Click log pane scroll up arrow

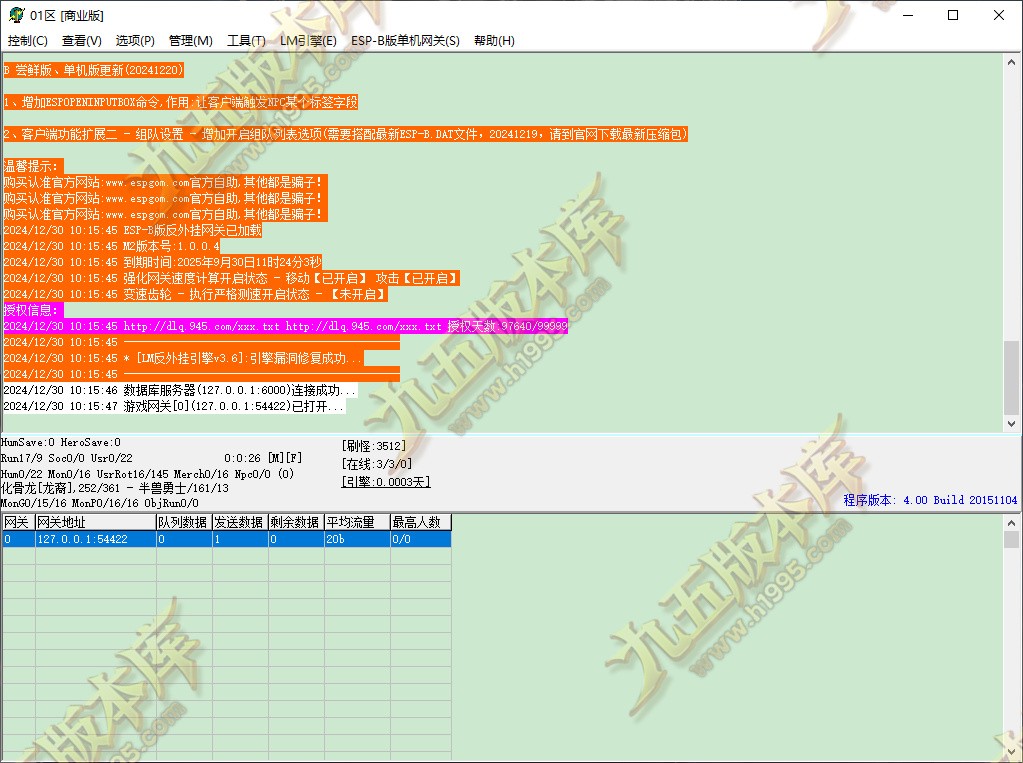[x=1011, y=62]
